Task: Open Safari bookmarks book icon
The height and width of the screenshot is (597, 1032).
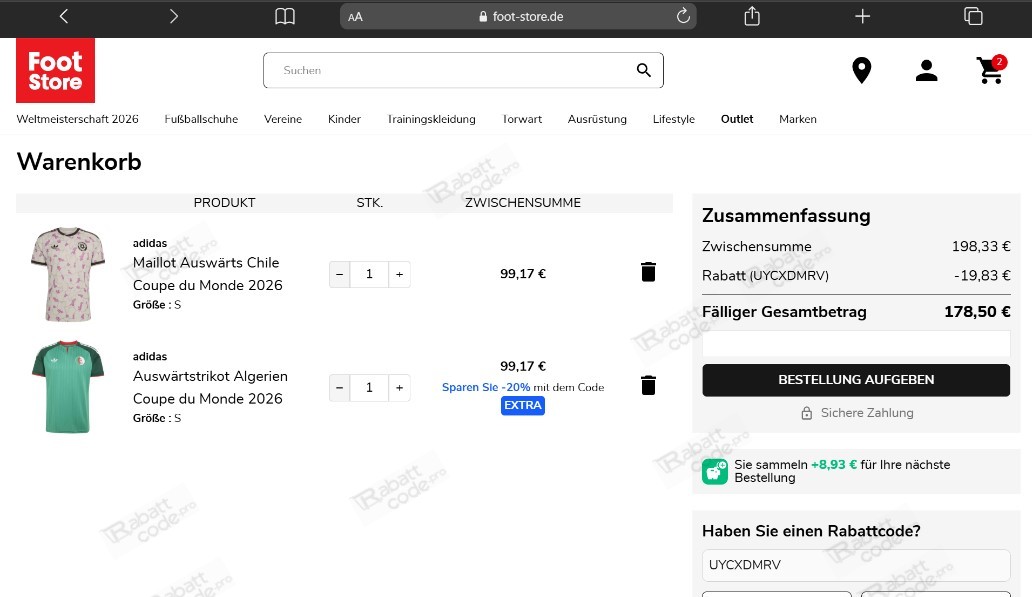Action: pos(285,16)
